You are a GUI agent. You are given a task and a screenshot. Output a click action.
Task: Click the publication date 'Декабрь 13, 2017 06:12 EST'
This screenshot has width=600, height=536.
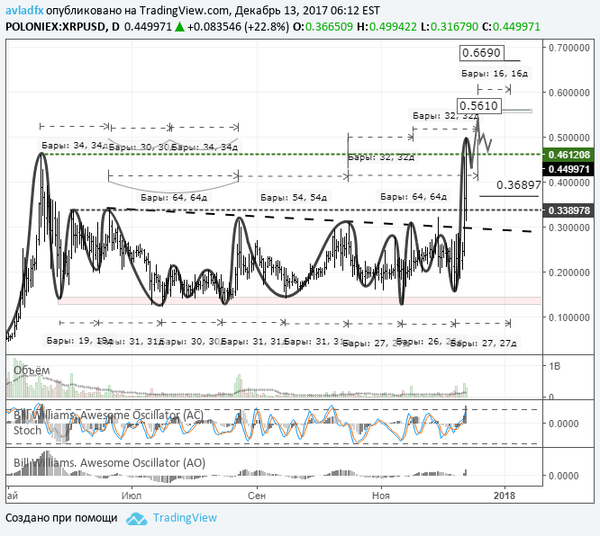point(307,10)
